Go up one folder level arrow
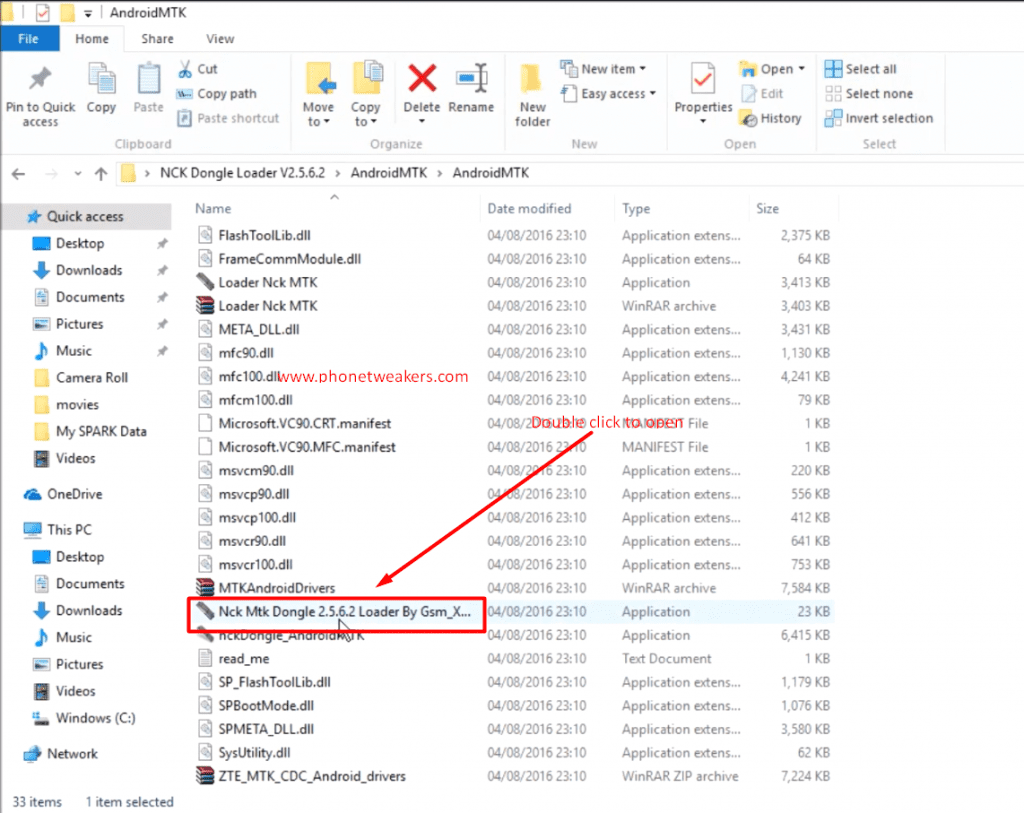This screenshot has width=1024, height=813. (101, 174)
